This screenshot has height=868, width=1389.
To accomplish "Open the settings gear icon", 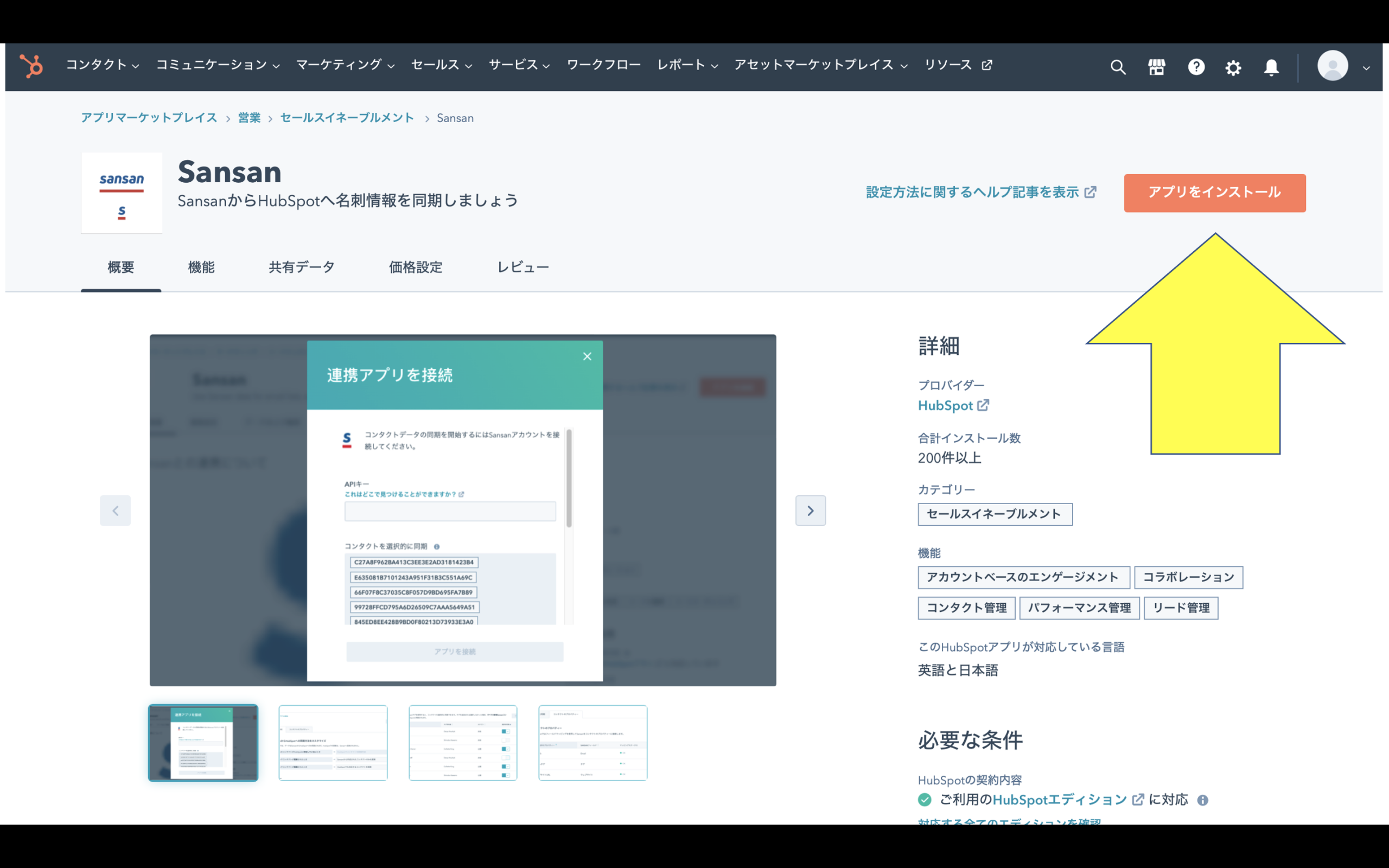I will pos(1232,67).
